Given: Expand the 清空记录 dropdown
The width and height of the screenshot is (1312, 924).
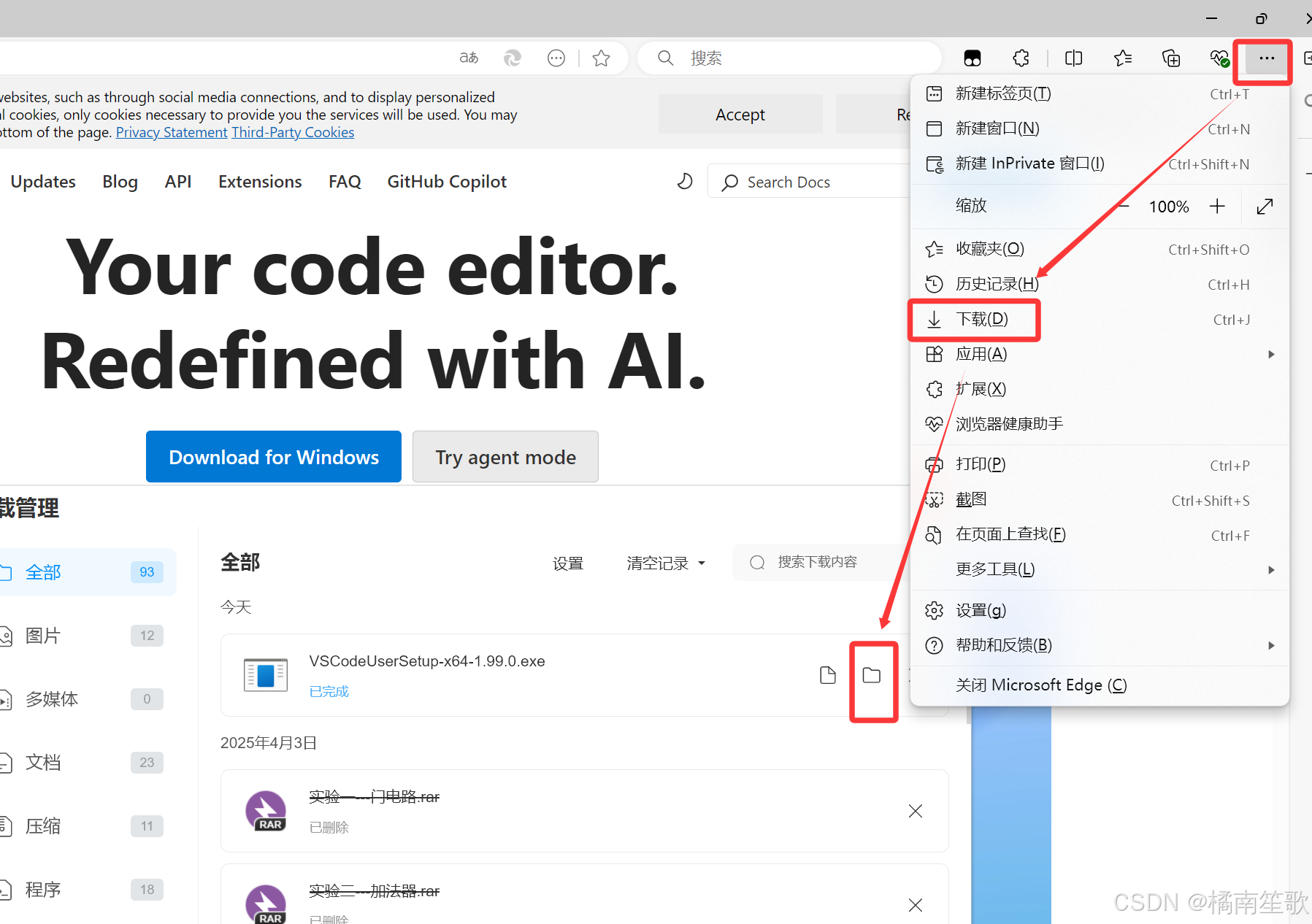Looking at the screenshot, I should (x=666, y=563).
